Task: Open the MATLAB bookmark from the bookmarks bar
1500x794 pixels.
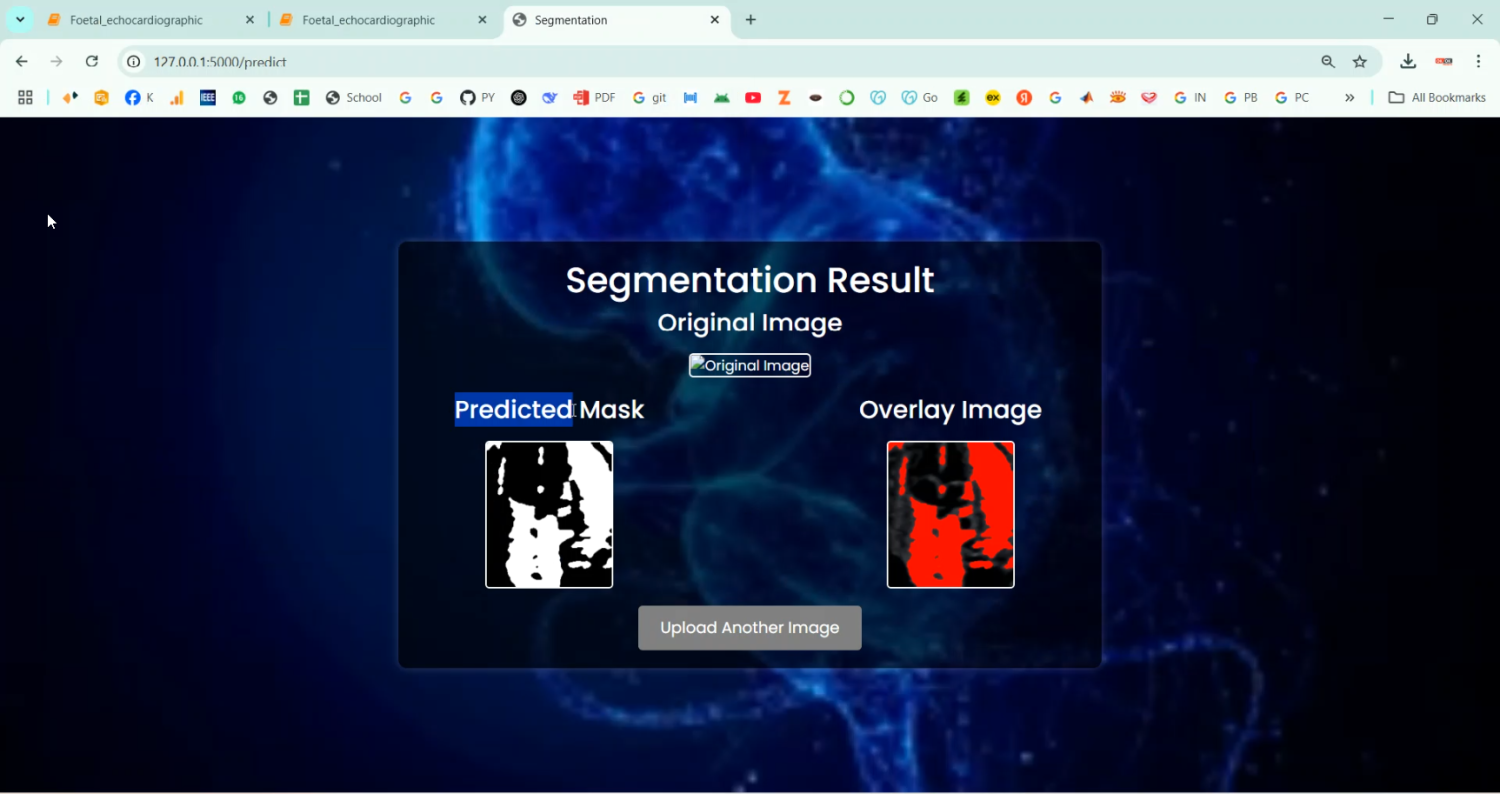Action: pyautogui.click(x=1087, y=97)
